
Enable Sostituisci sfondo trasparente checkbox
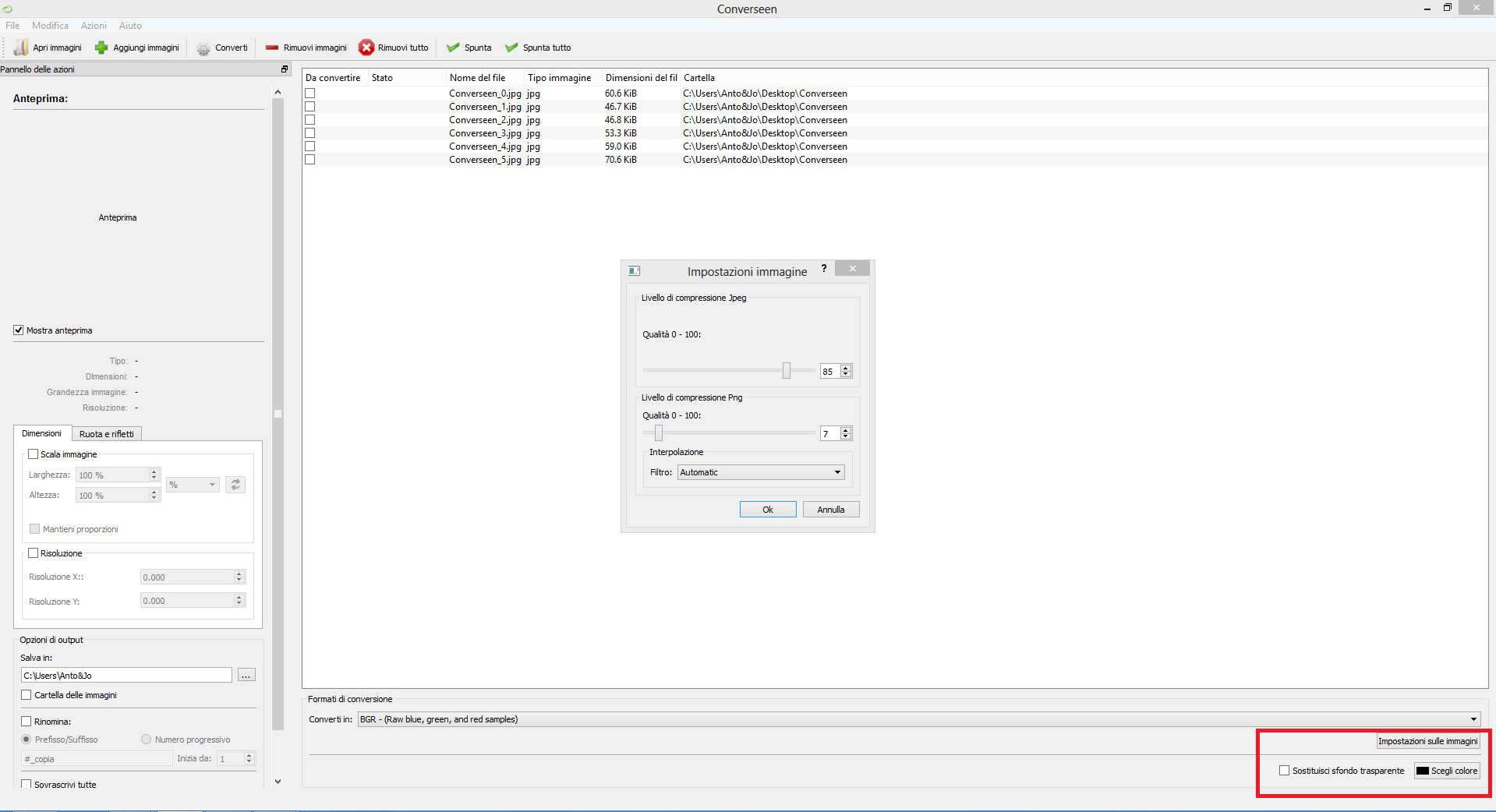pos(1285,771)
